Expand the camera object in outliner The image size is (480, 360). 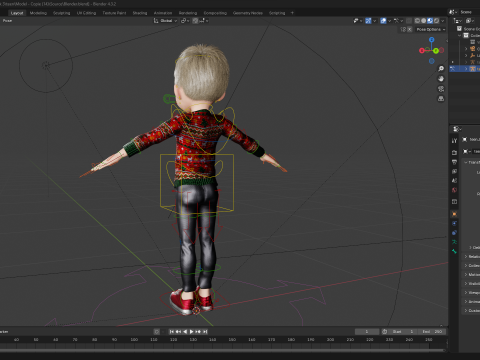point(466,49)
